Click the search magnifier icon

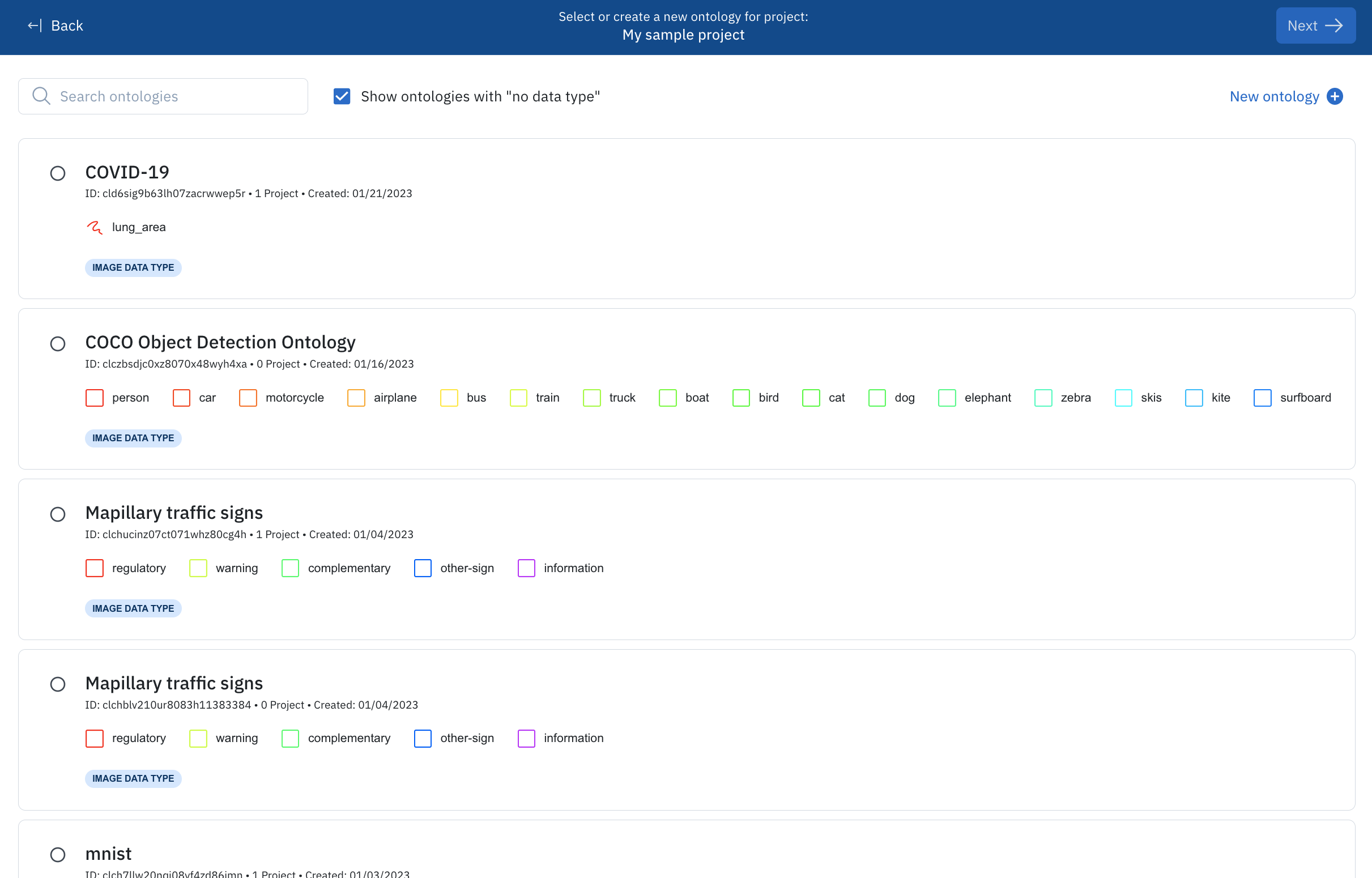[x=41, y=96]
